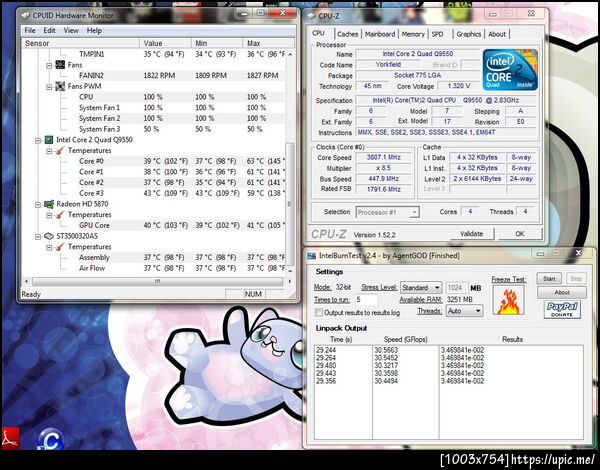
Task: Collapse the ST3500320AS drive node
Action: (x=38, y=237)
